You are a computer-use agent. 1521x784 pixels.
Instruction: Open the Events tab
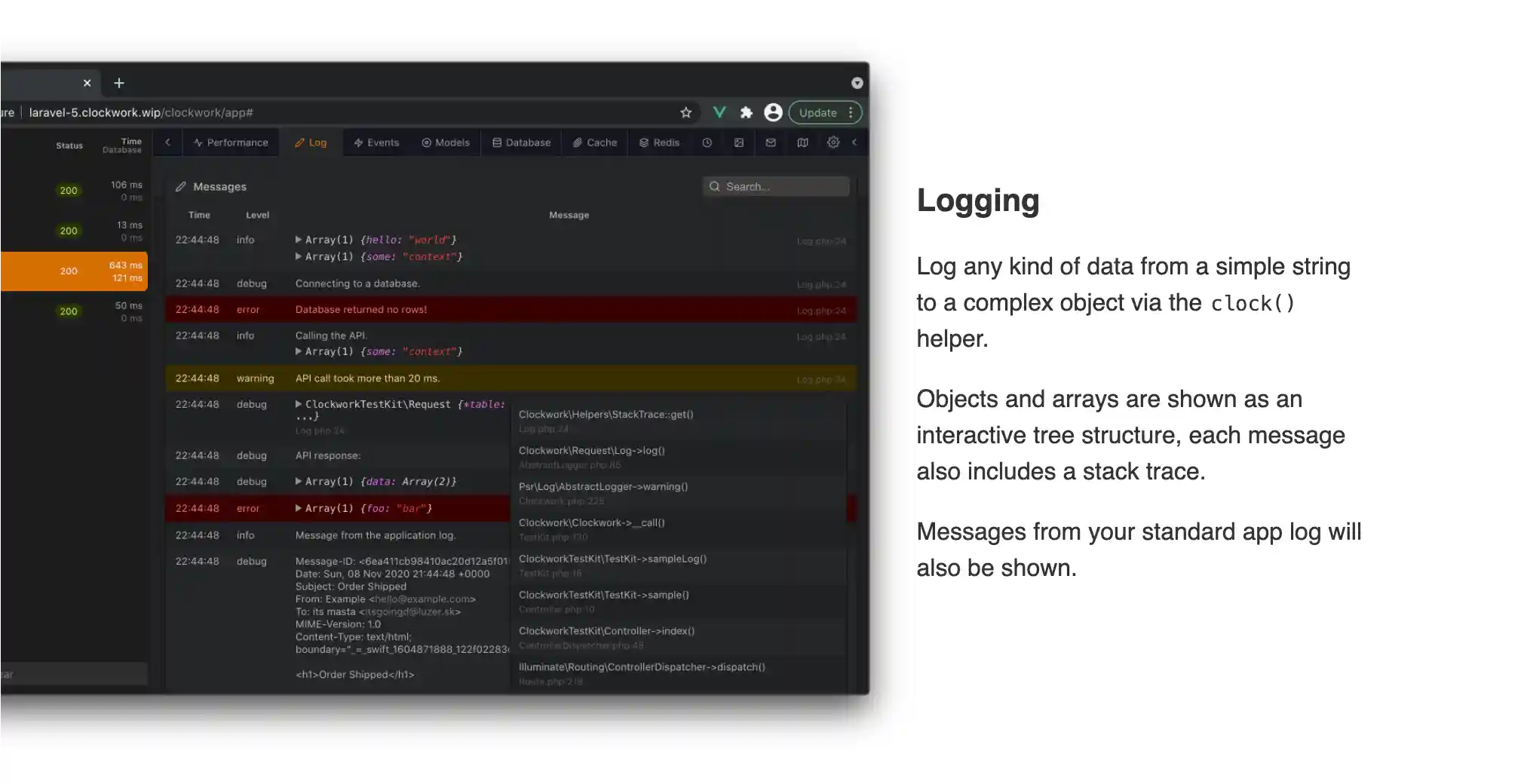pyautogui.click(x=376, y=142)
